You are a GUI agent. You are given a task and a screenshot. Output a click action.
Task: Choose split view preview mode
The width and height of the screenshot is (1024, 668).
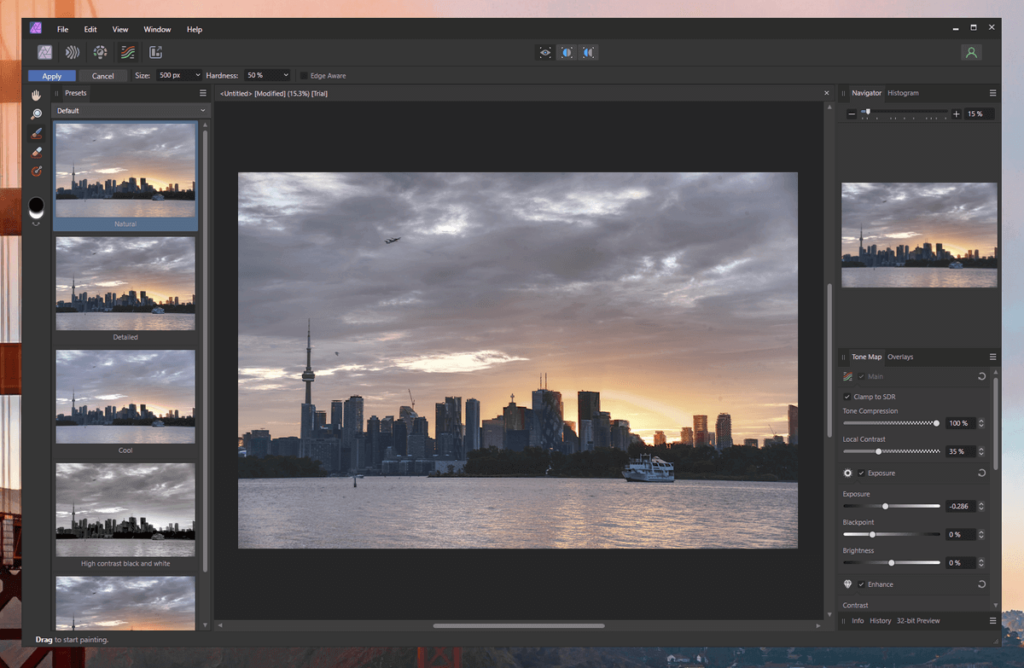point(567,52)
